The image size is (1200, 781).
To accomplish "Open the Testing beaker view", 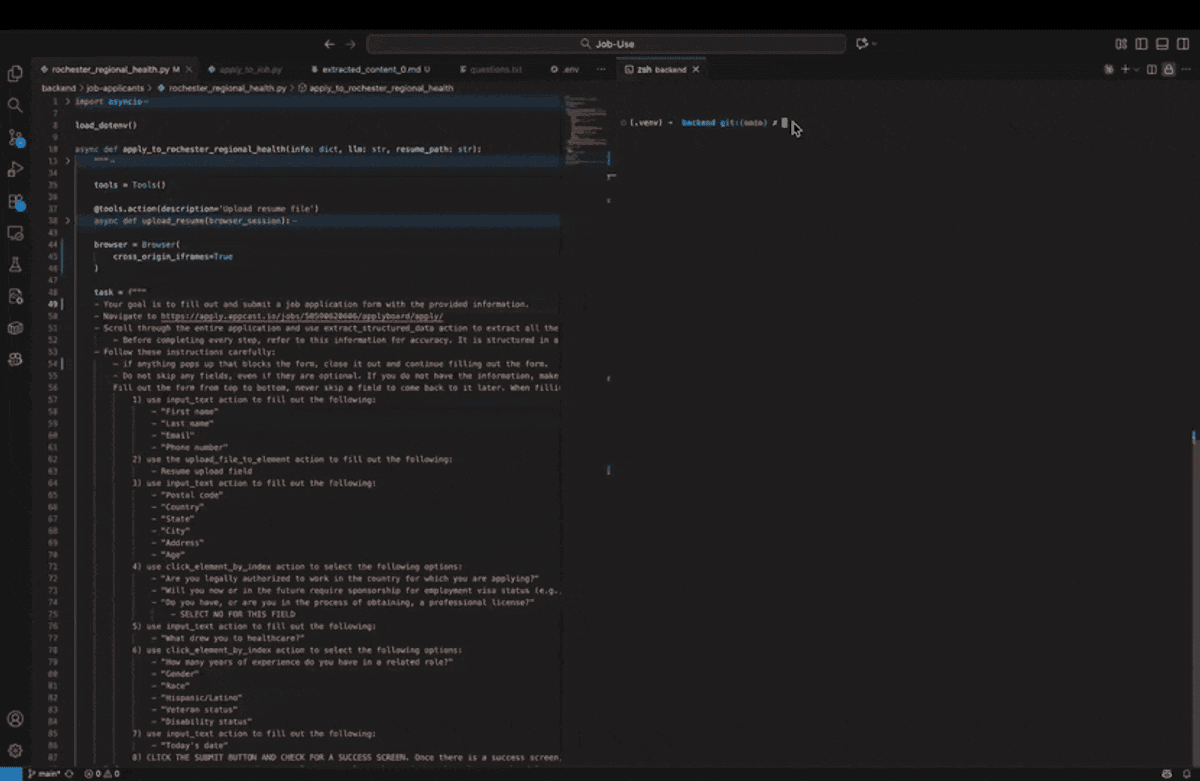I will click(15, 265).
